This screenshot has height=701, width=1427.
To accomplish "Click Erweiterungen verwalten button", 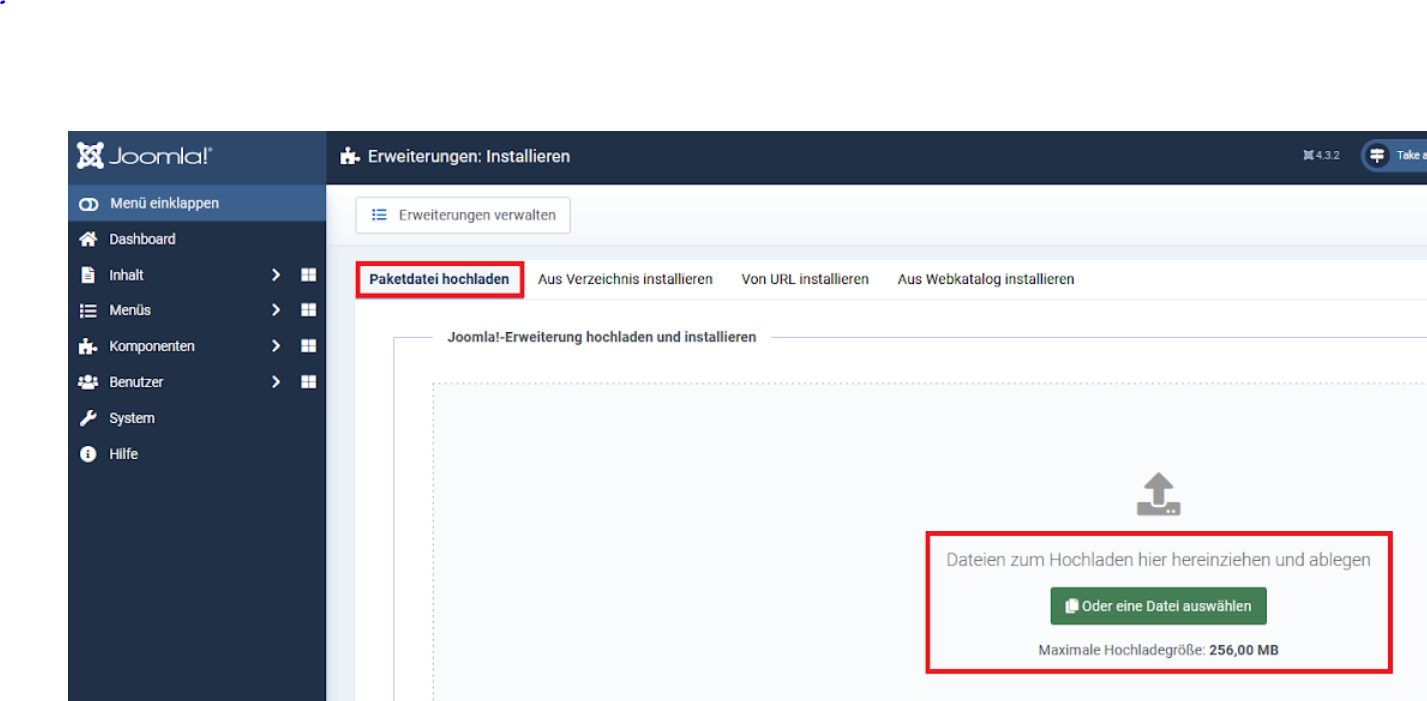I will point(463,215).
